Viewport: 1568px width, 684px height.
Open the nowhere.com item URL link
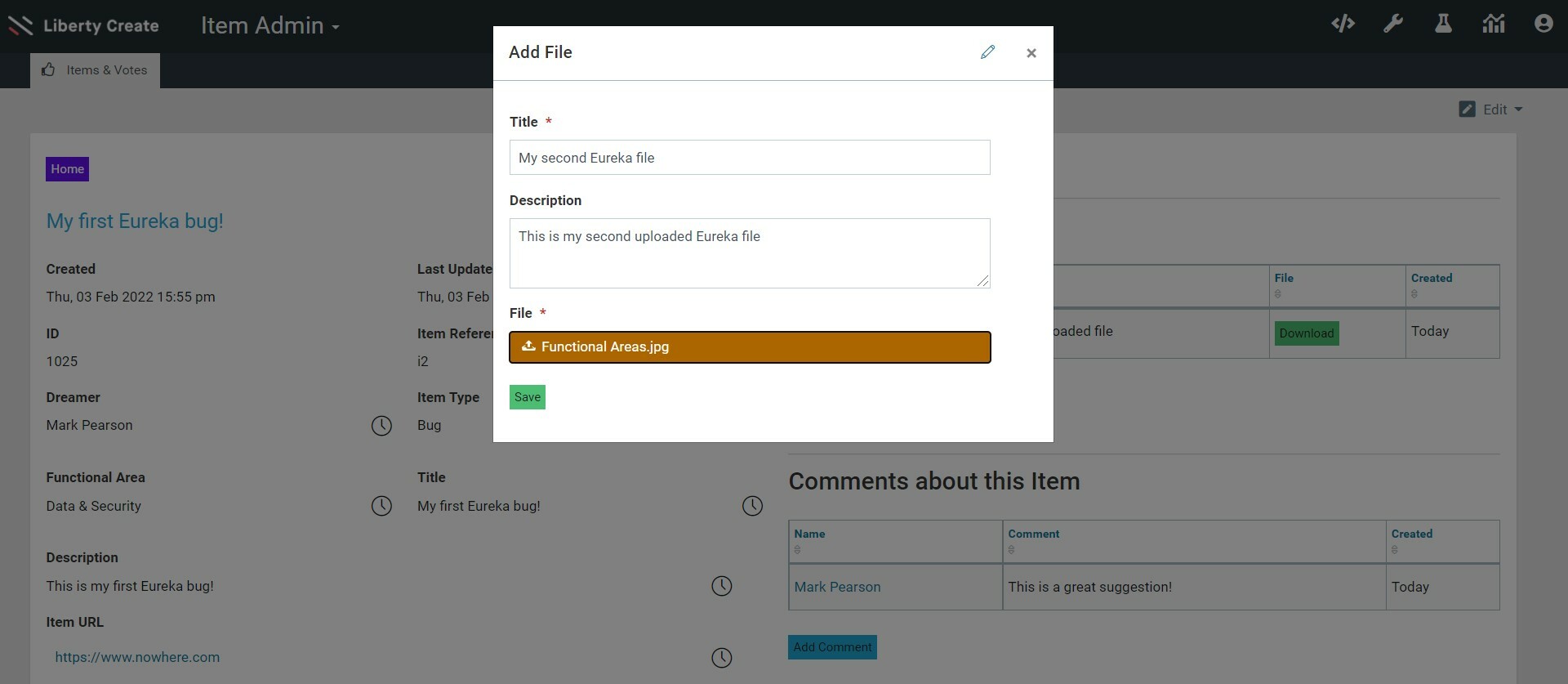click(x=137, y=657)
